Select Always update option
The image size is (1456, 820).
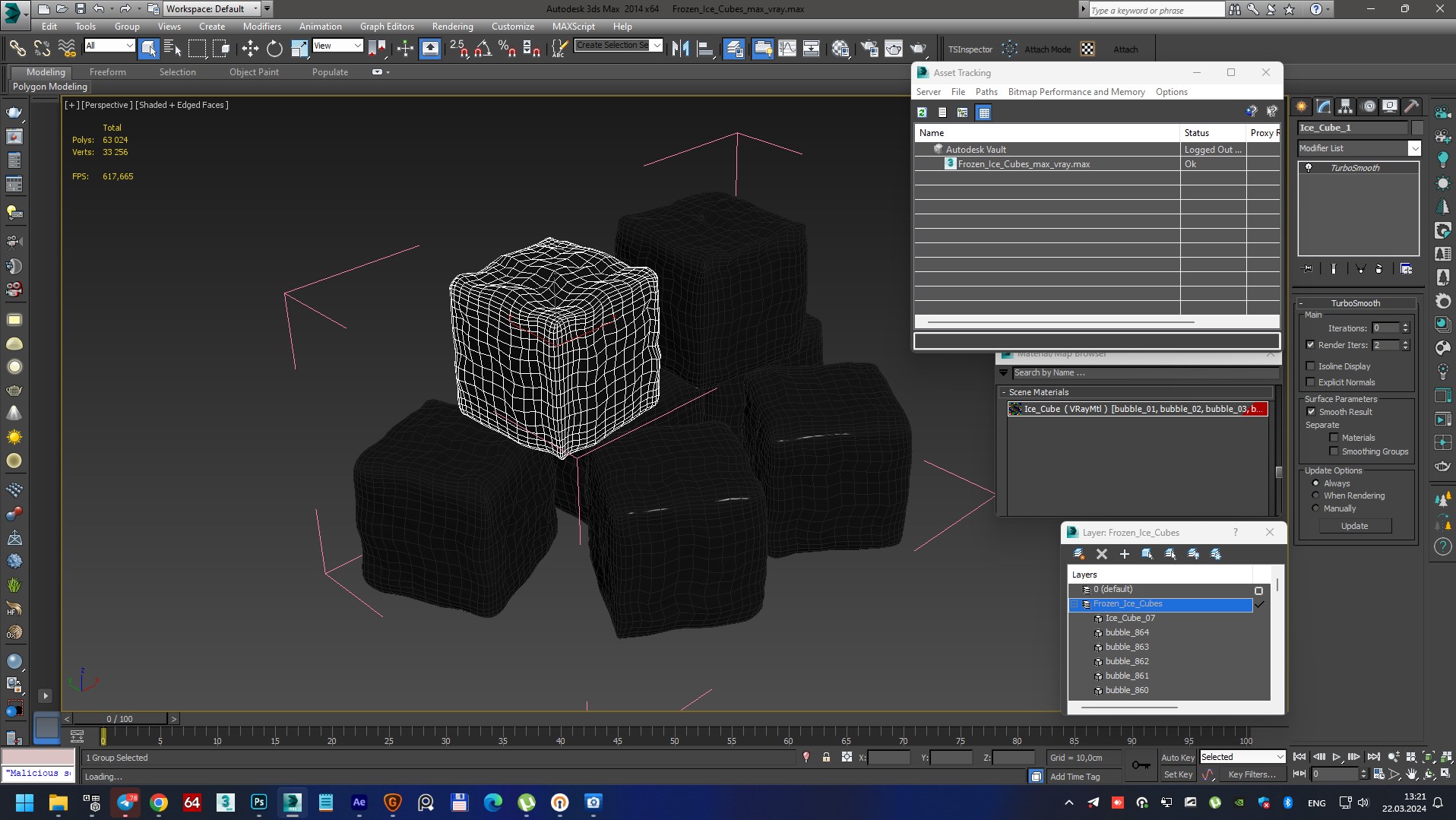tap(1316, 483)
